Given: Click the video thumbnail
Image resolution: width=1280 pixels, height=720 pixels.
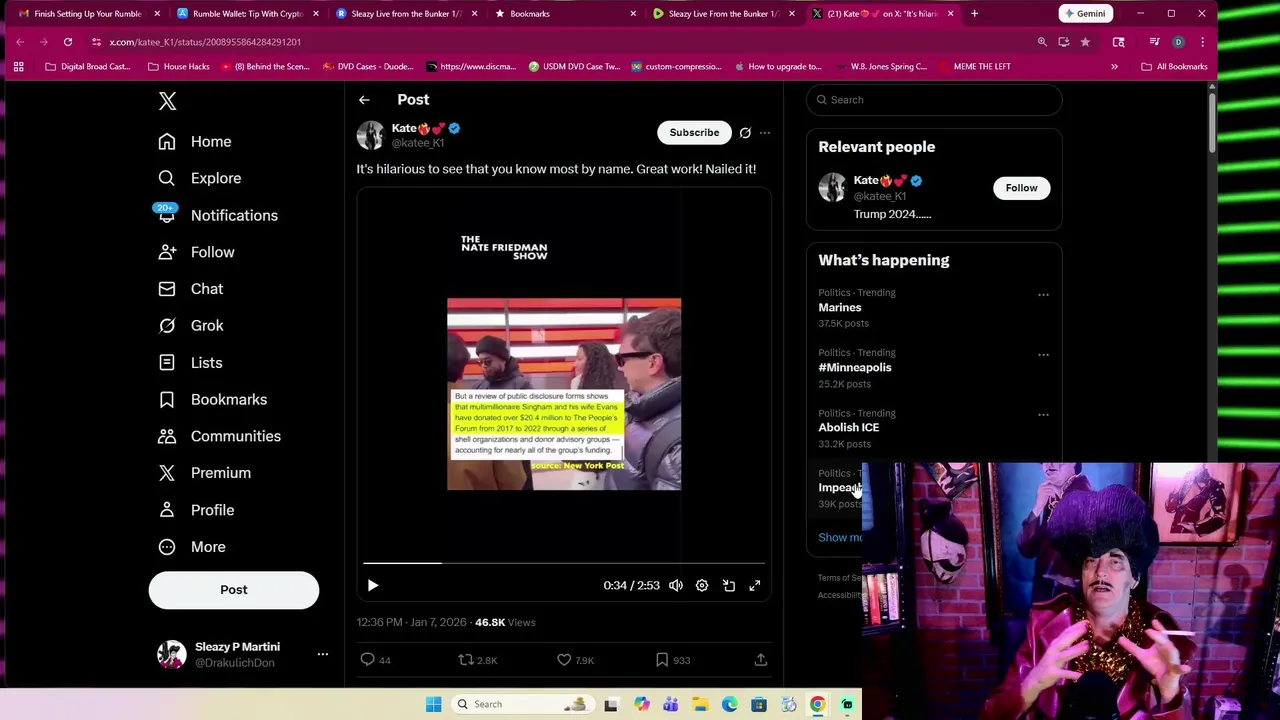Looking at the screenshot, I should tap(564, 394).
